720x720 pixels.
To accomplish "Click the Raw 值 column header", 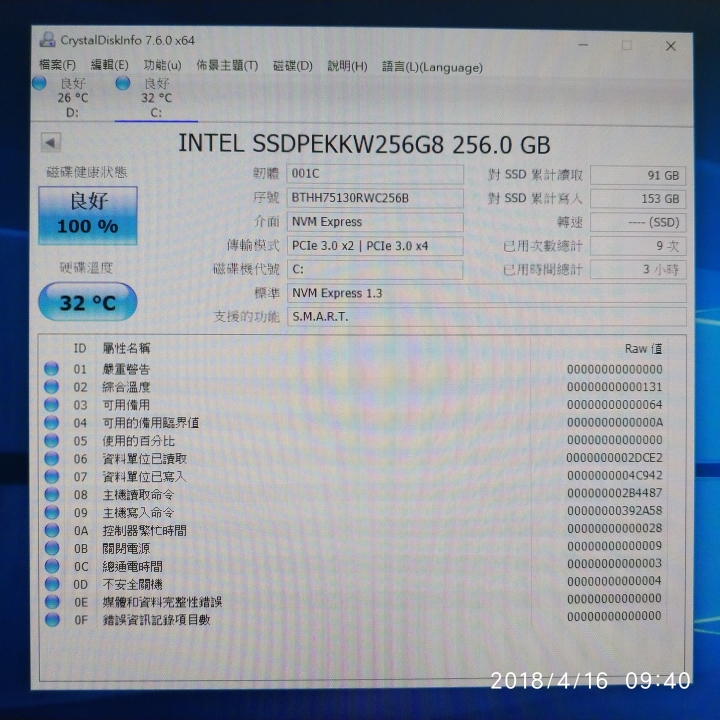I will tap(643, 349).
